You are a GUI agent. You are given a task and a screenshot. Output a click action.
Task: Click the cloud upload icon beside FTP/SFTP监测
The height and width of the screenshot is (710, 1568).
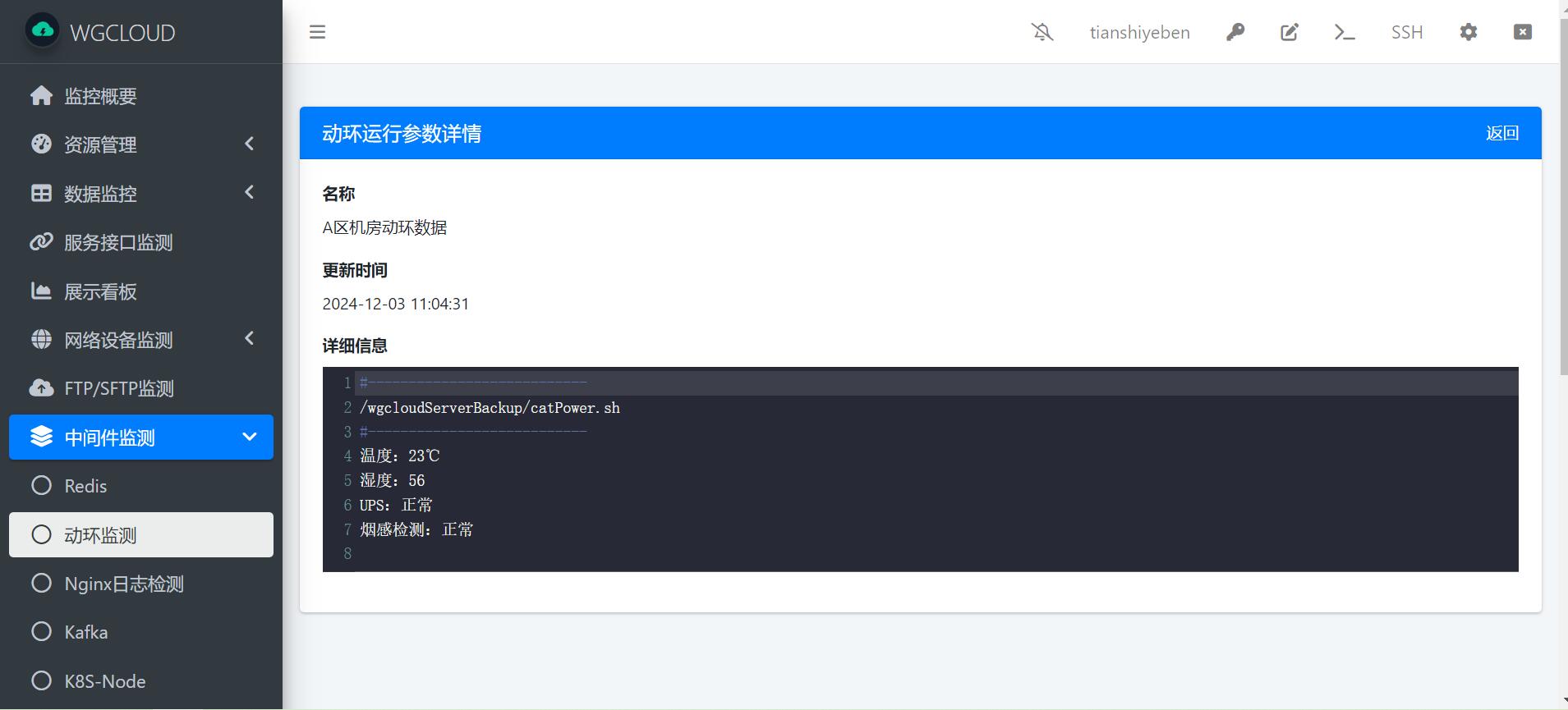[x=41, y=387]
